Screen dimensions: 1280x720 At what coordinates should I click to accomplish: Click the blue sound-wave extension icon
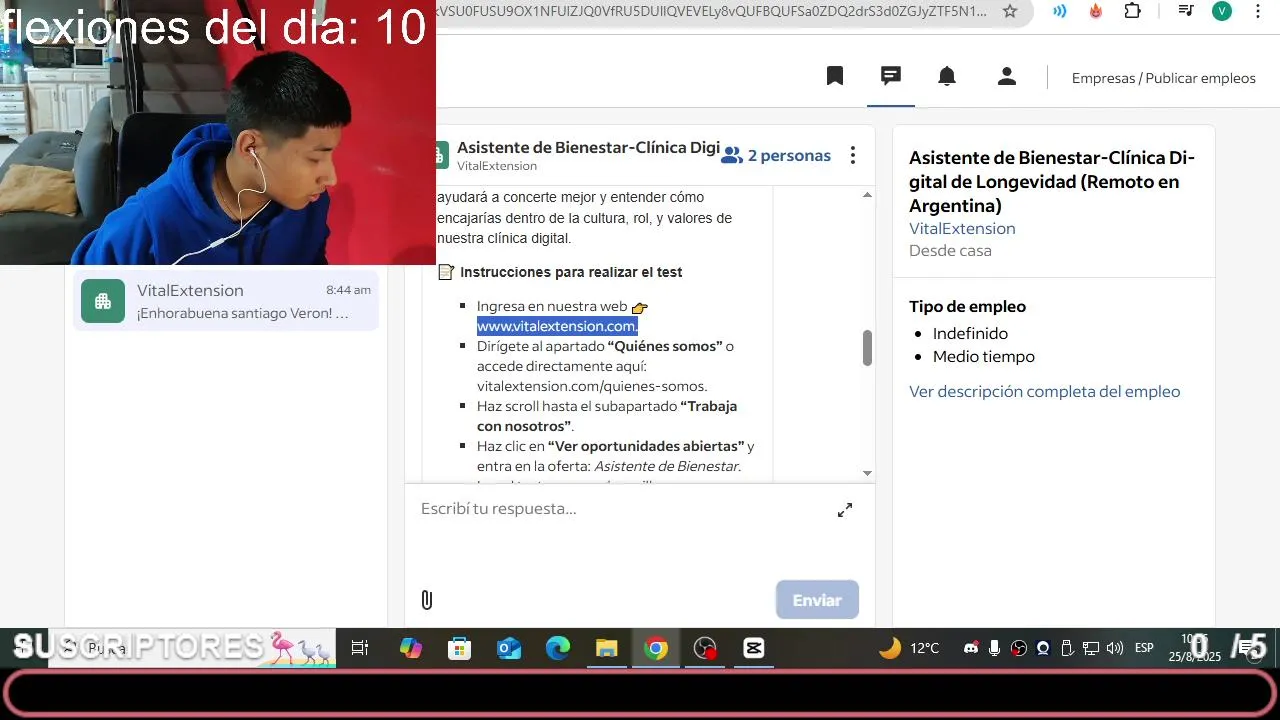[x=1059, y=11]
